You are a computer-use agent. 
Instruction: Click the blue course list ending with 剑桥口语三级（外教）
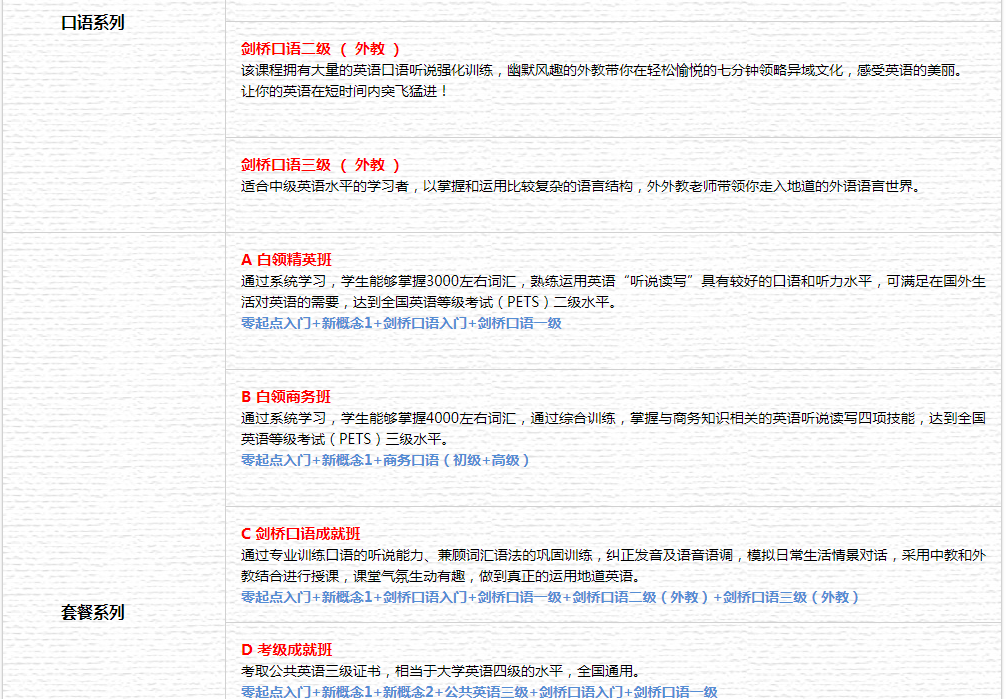click(x=550, y=598)
